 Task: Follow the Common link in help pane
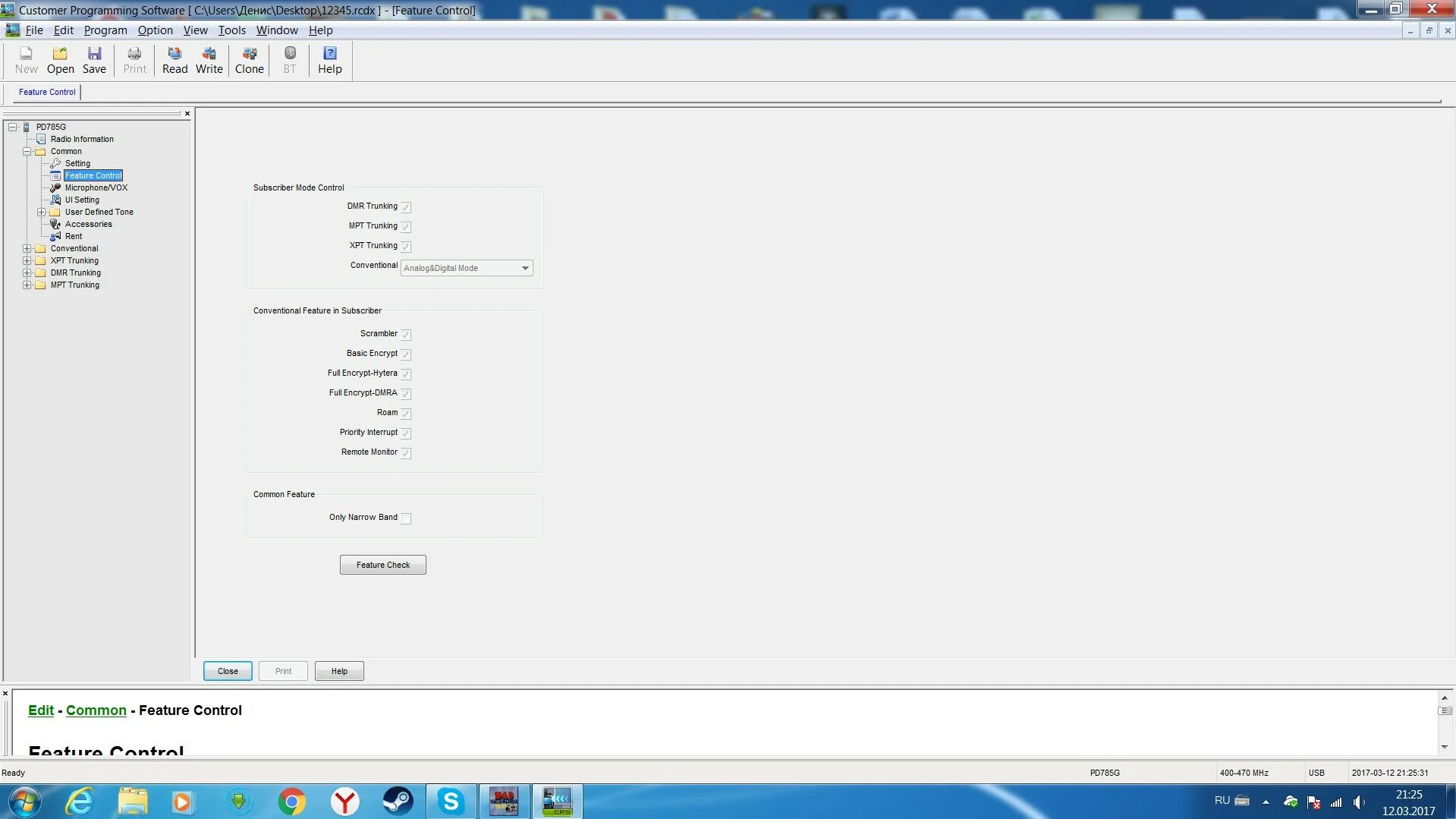point(96,710)
